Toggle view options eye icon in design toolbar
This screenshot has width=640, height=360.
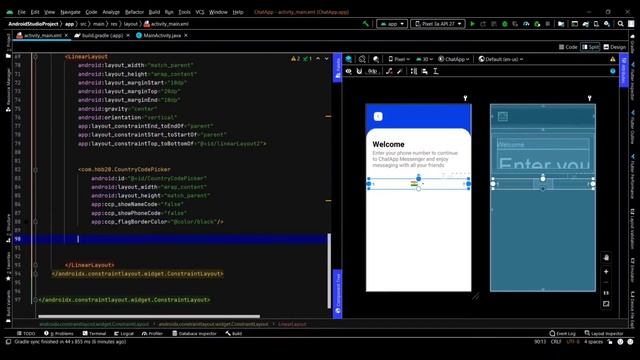pos(349,71)
